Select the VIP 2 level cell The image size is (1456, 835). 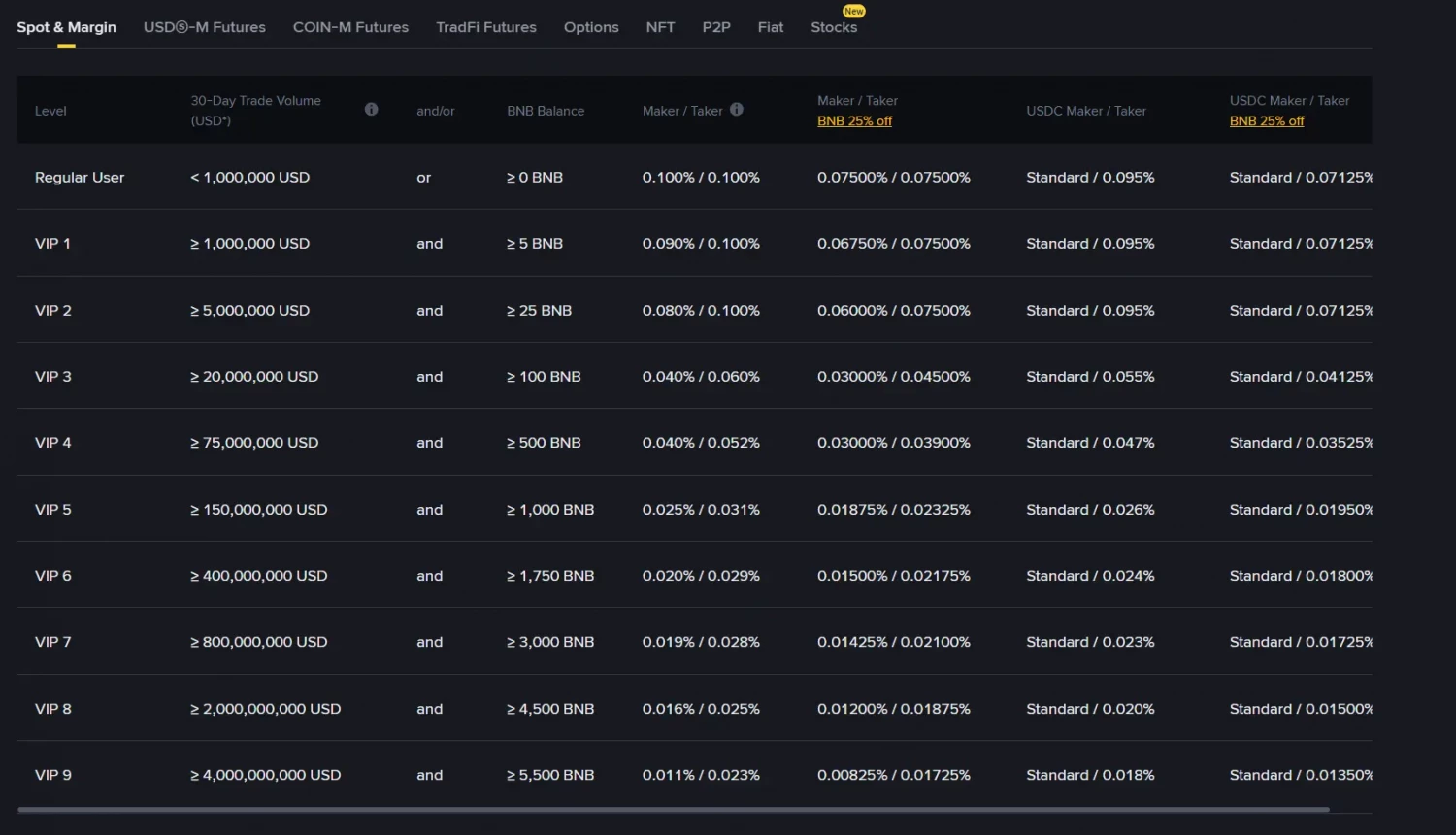coord(53,311)
